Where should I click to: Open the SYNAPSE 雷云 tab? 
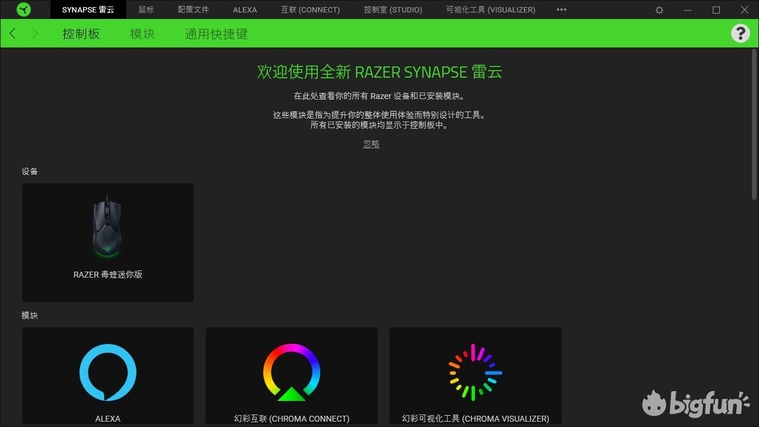click(88, 10)
